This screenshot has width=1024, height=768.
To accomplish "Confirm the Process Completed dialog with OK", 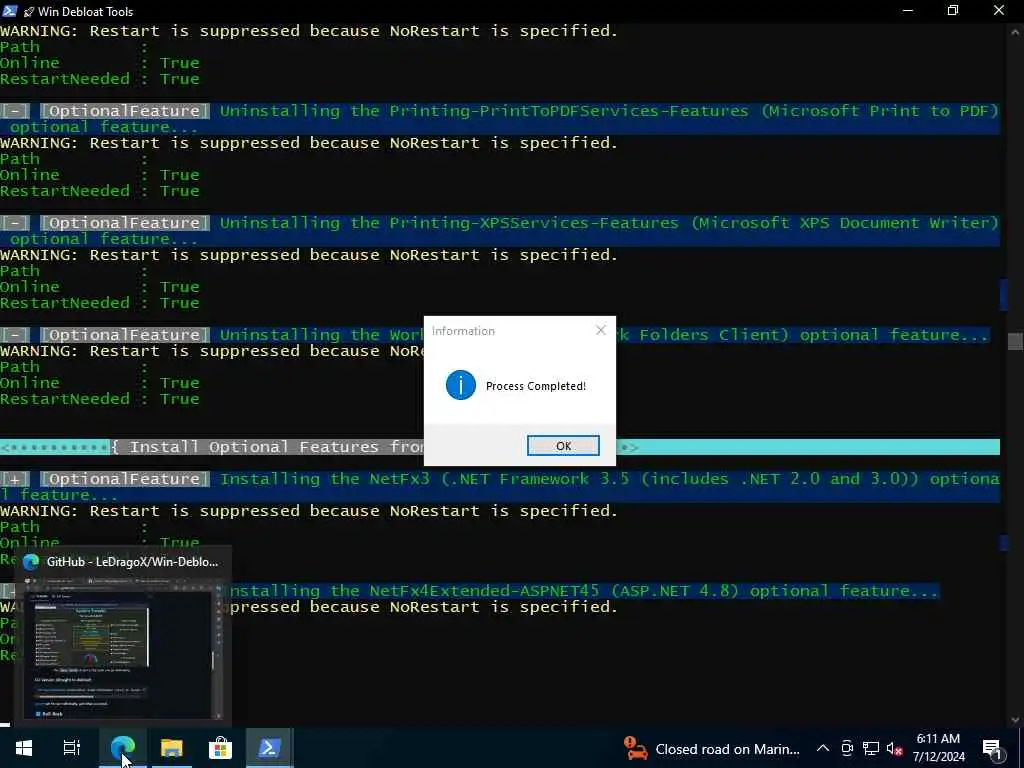I will [x=563, y=445].
